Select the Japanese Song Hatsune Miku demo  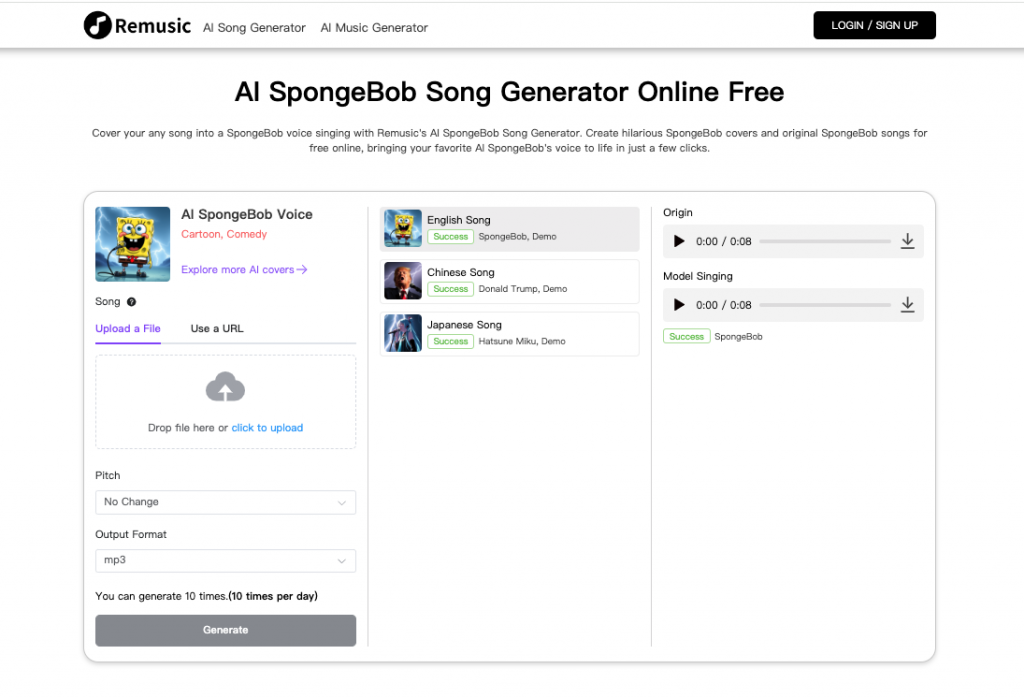[x=510, y=333]
